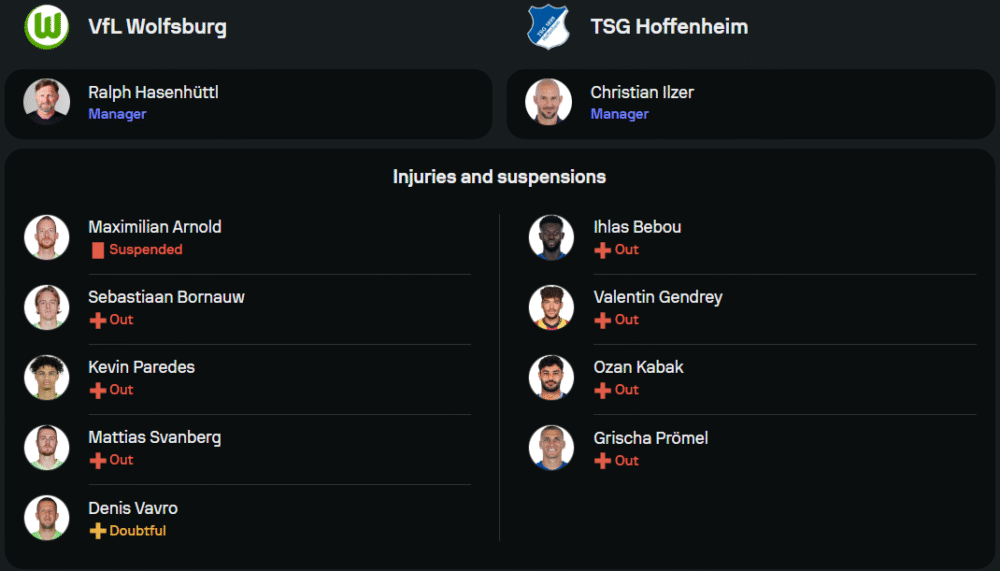The width and height of the screenshot is (1000, 571).
Task: Select Mattias Svanberg's player avatar
Action: (47, 448)
